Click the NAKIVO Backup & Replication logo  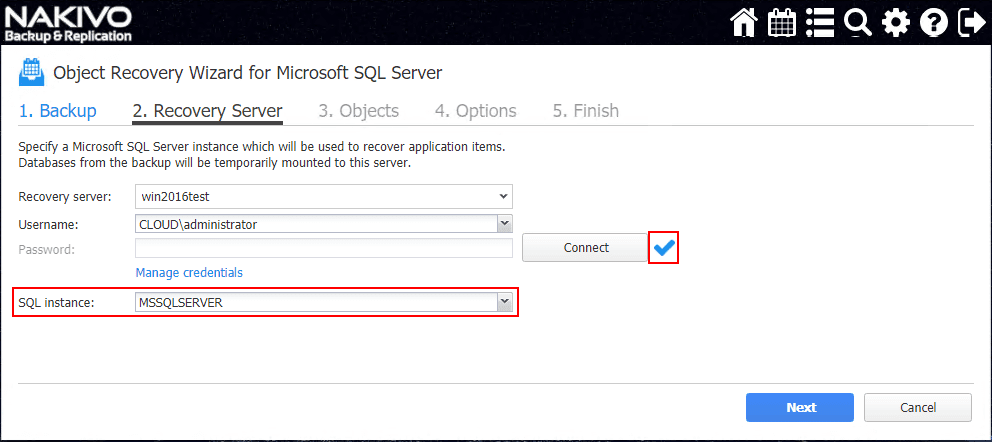click(68, 22)
